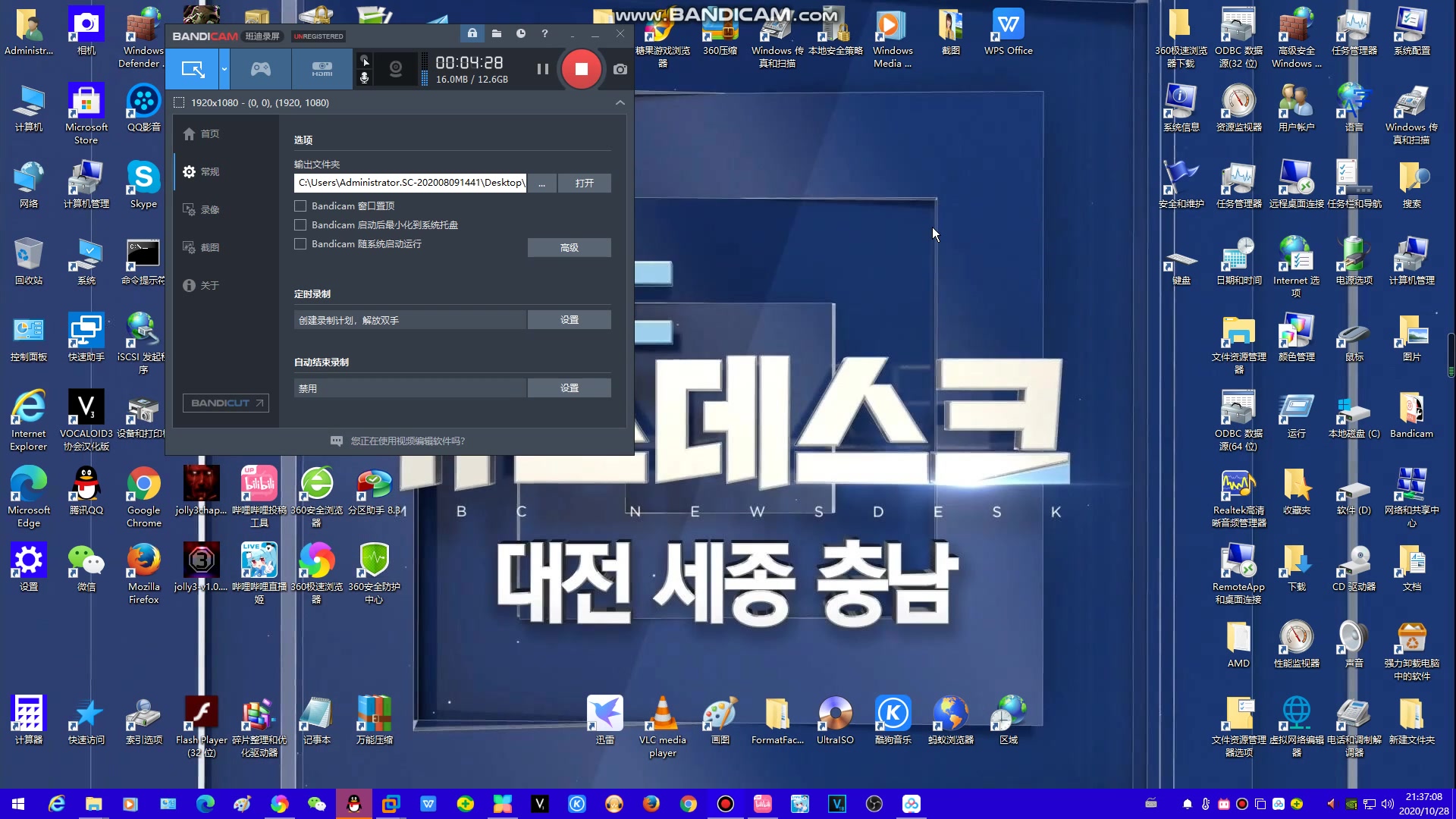The width and height of the screenshot is (1456, 819).
Task: Enable Bandicam 随系统启动运行 option
Action: [x=301, y=244]
